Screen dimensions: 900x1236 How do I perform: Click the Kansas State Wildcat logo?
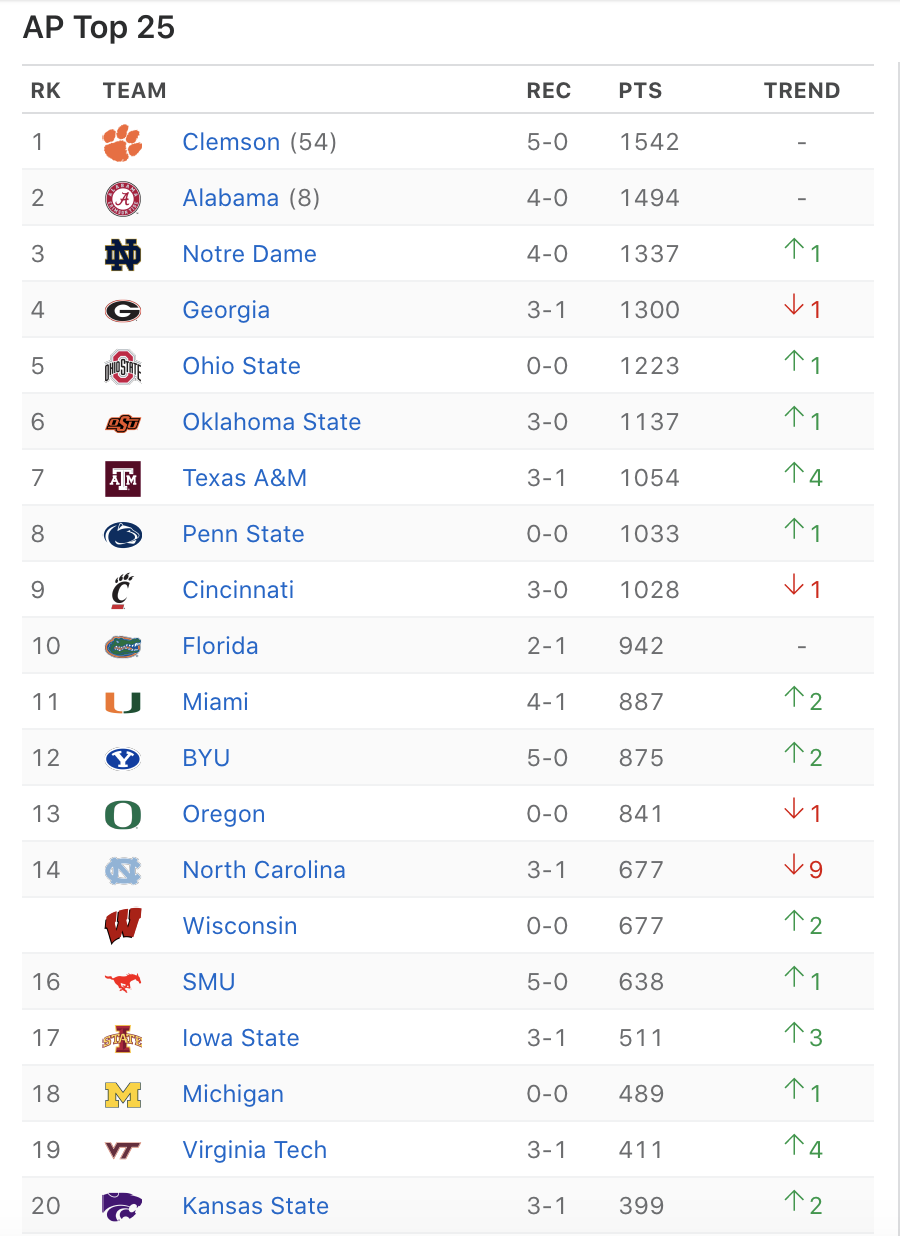click(122, 1206)
